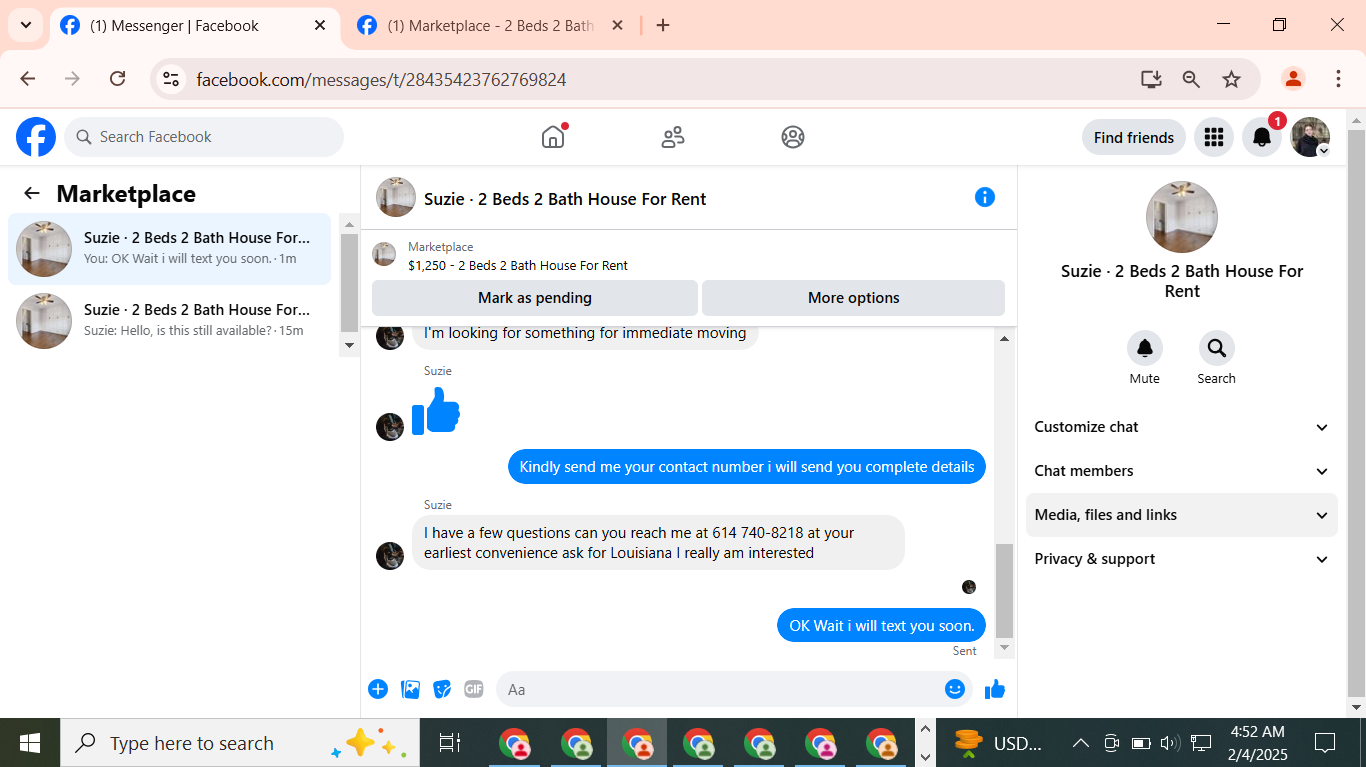Open the notifications bell icon
Screen dimensions: 1366x767
tap(1262, 137)
